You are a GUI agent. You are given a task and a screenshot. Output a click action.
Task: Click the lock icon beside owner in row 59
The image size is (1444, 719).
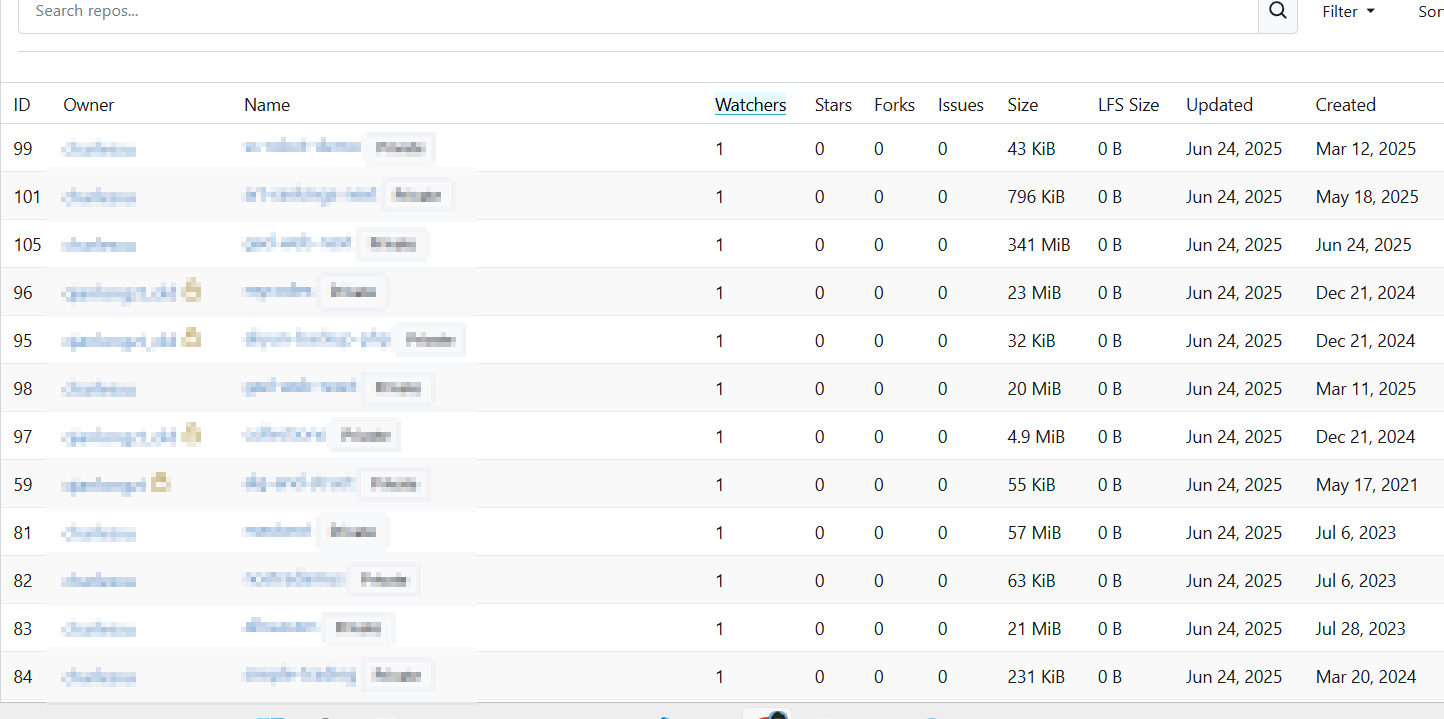point(160,483)
